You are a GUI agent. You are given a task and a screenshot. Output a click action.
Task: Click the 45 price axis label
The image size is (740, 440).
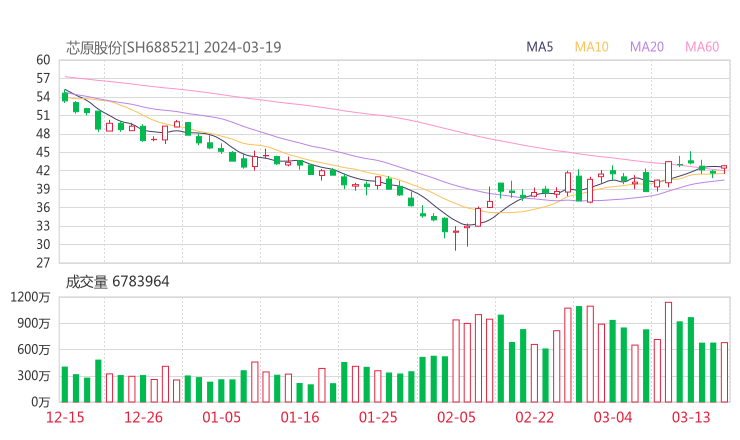[43, 152]
